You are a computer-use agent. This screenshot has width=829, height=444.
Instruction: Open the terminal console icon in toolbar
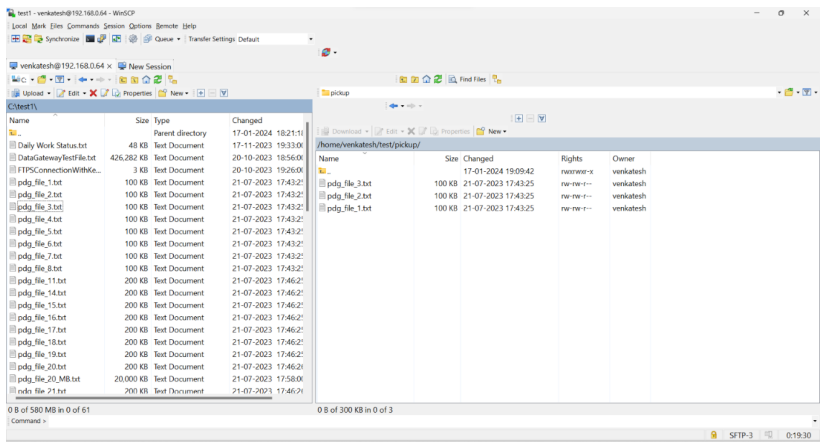coord(90,39)
